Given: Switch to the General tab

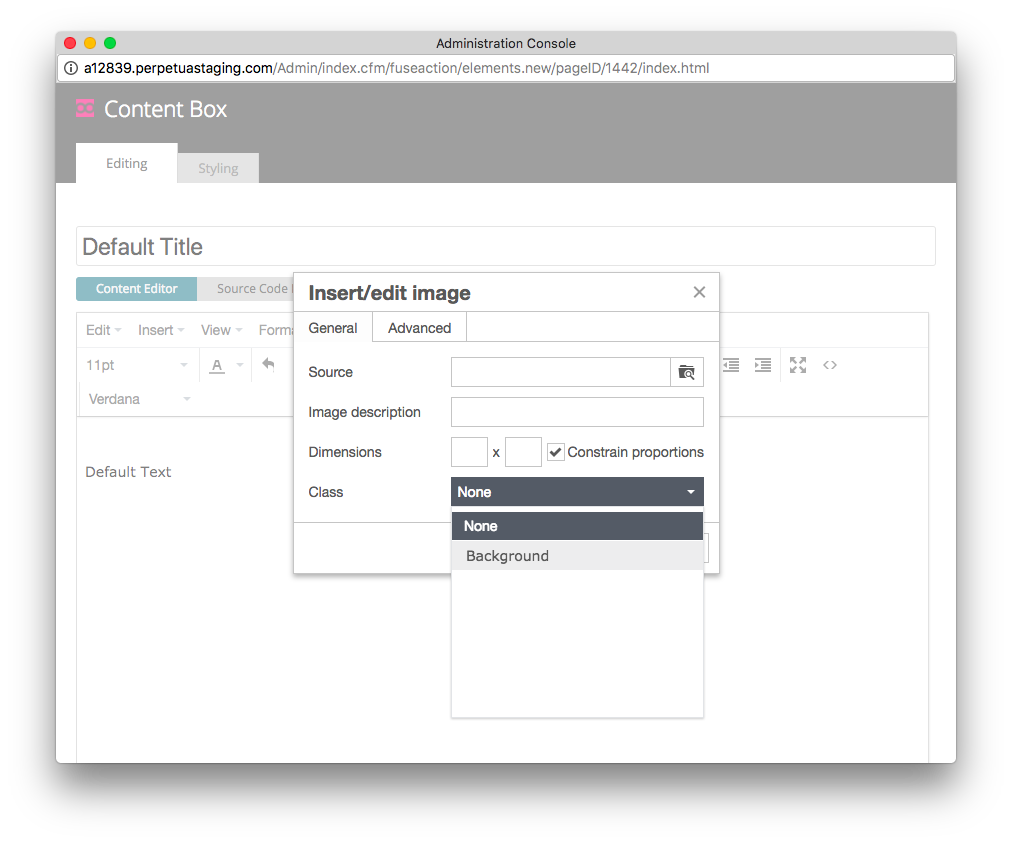Looking at the screenshot, I should tap(333, 328).
